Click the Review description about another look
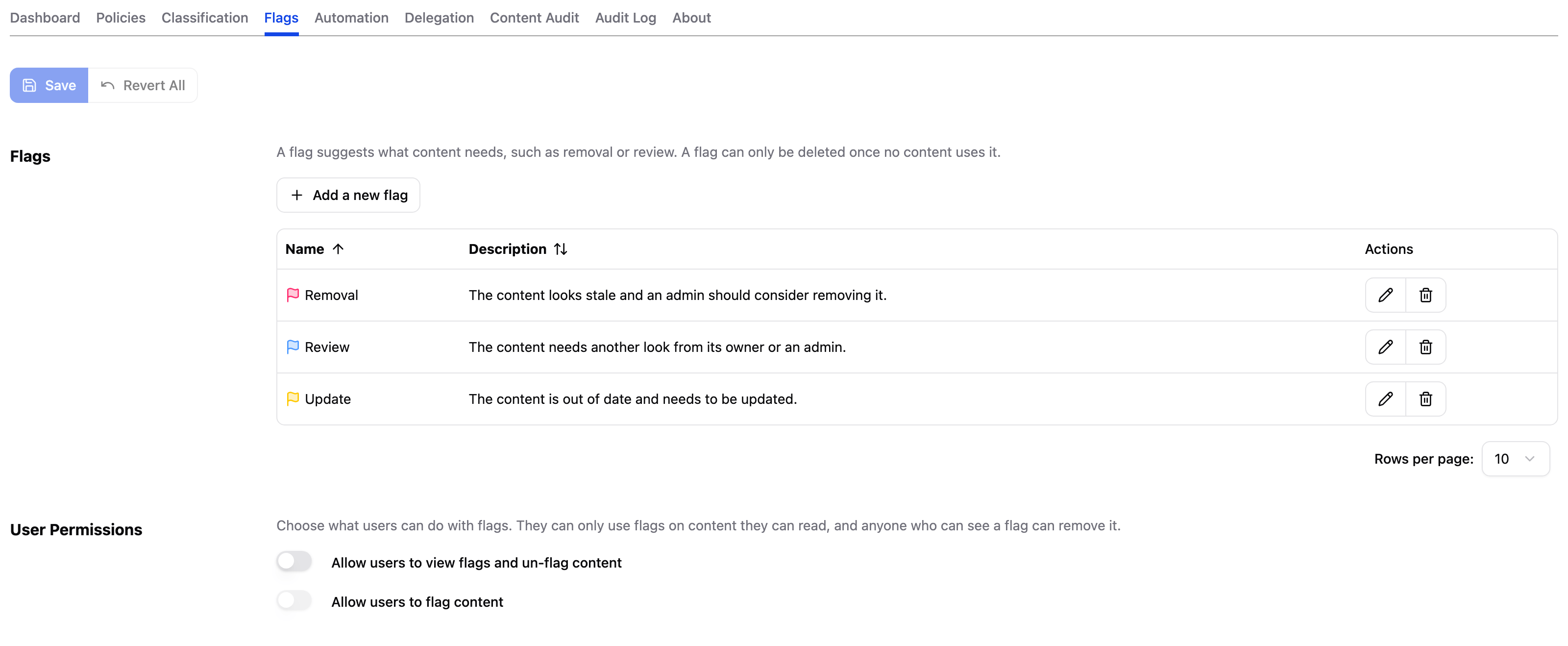 pos(657,347)
